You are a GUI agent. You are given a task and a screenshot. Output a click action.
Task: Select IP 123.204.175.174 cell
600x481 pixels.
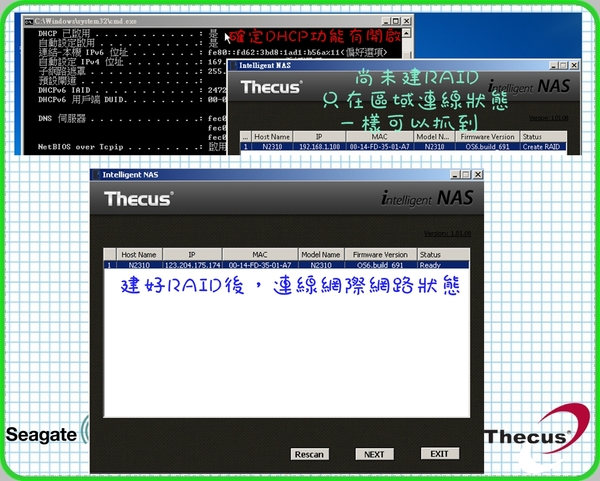pyautogui.click(x=192, y=265)
